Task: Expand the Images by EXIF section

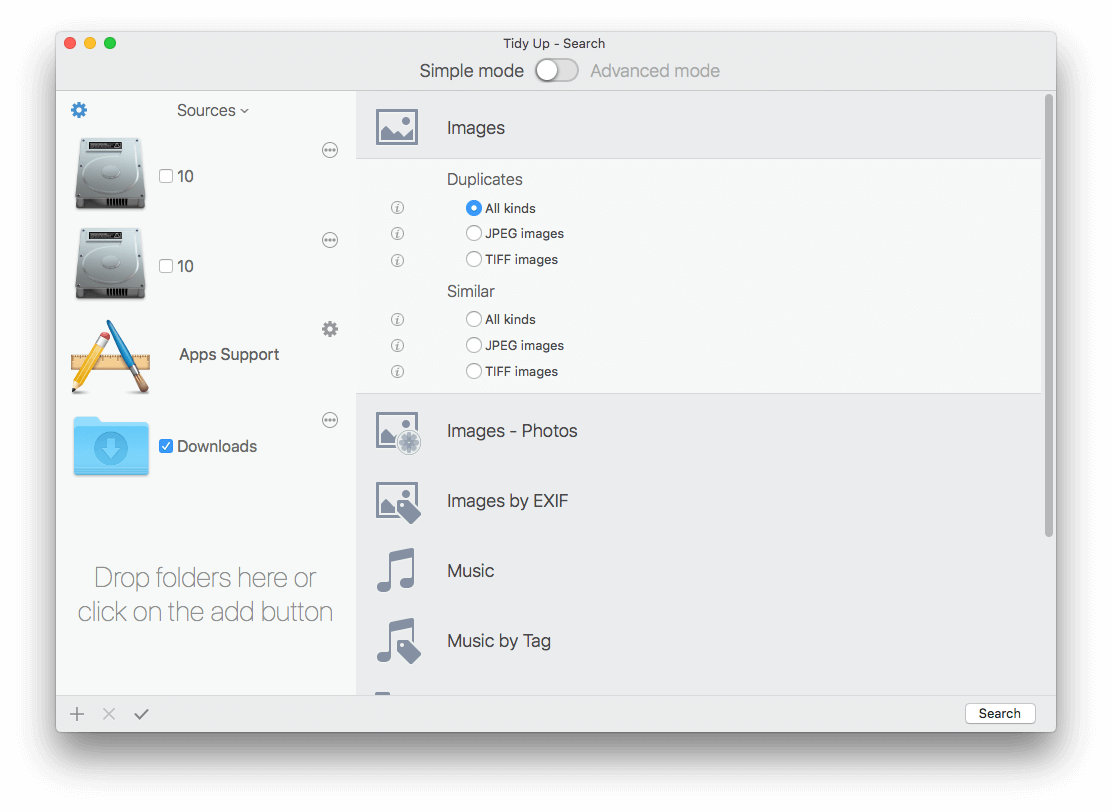Action: coord(699,501)
